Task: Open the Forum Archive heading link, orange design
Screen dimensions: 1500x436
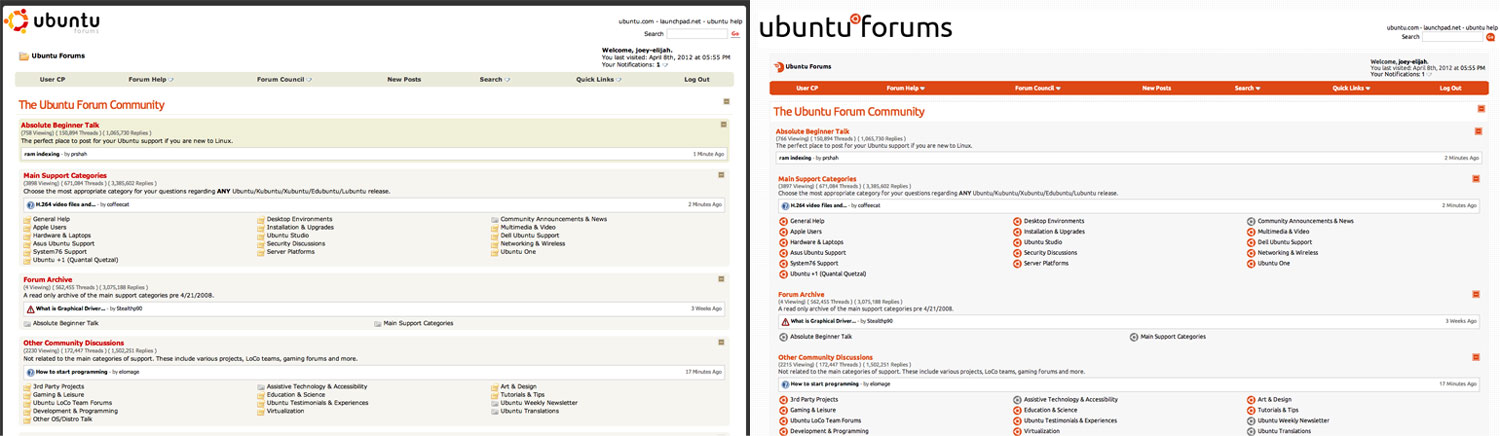Action: click(800, 294)
